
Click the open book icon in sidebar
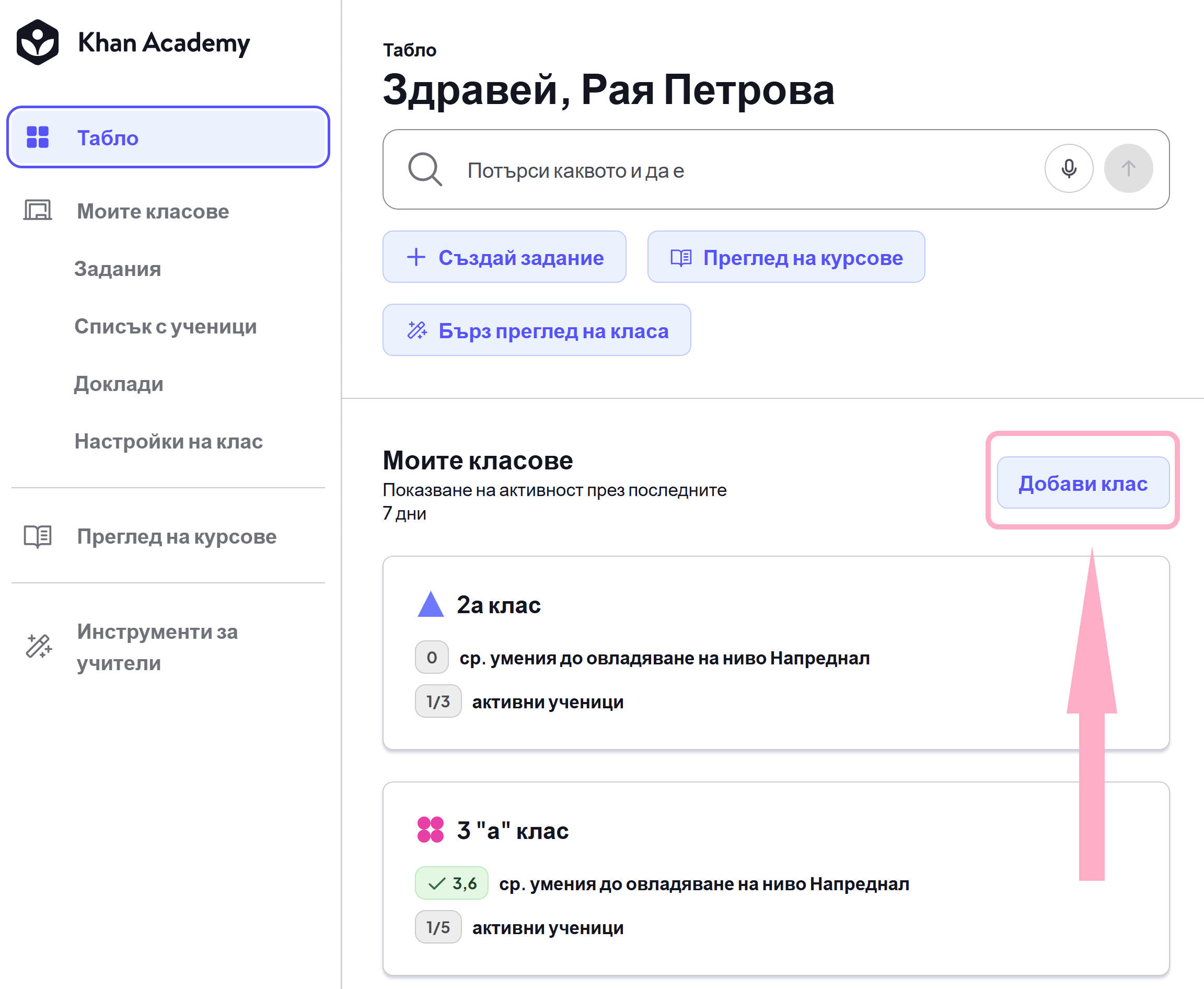coord(38,536)
